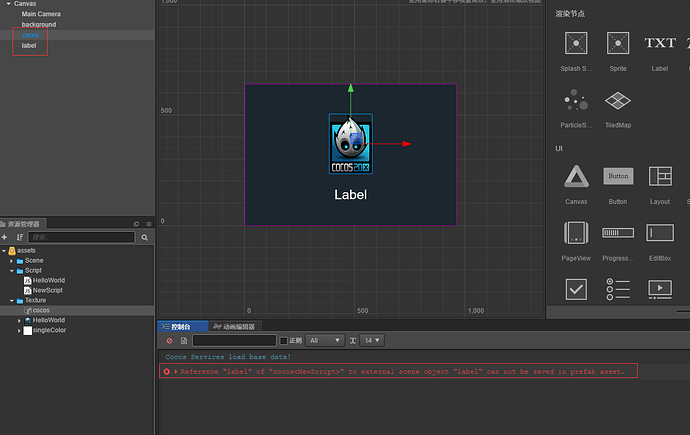This screenshot has height=435, width=690.
Task: Collapse the Script folder
Action: tap(11, 271)
